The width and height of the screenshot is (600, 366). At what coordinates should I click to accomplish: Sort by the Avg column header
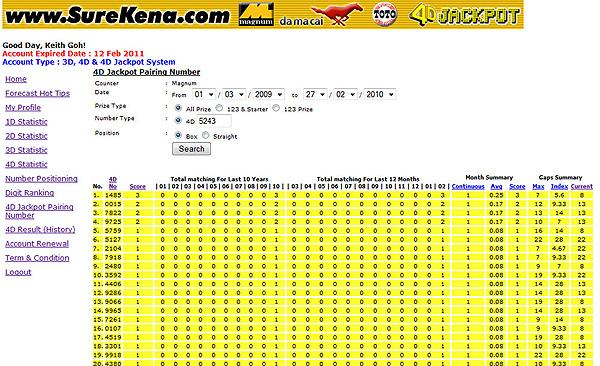(x=496, y=186)
